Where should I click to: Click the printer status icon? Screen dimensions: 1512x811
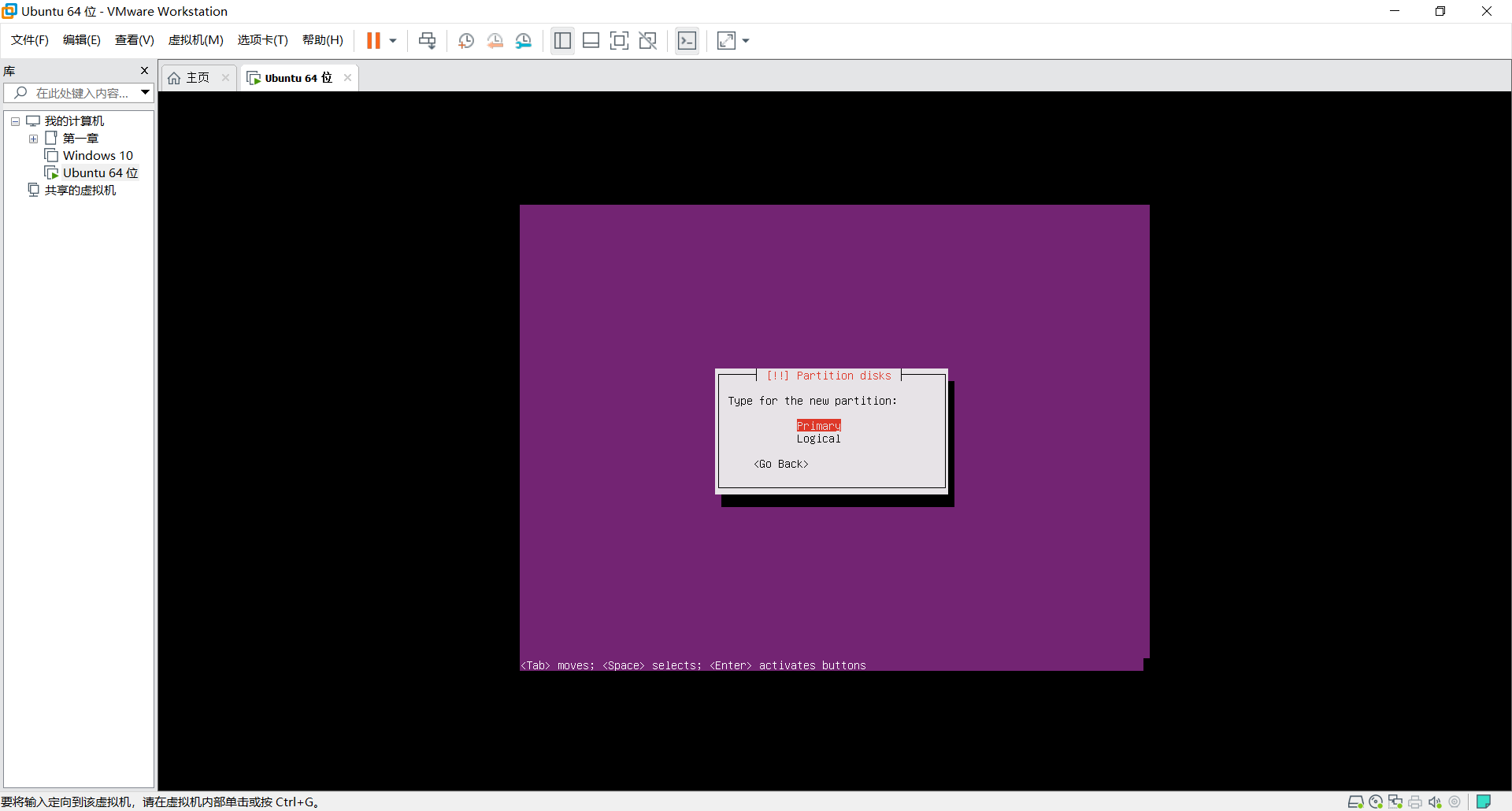[x=1415, y=802]
